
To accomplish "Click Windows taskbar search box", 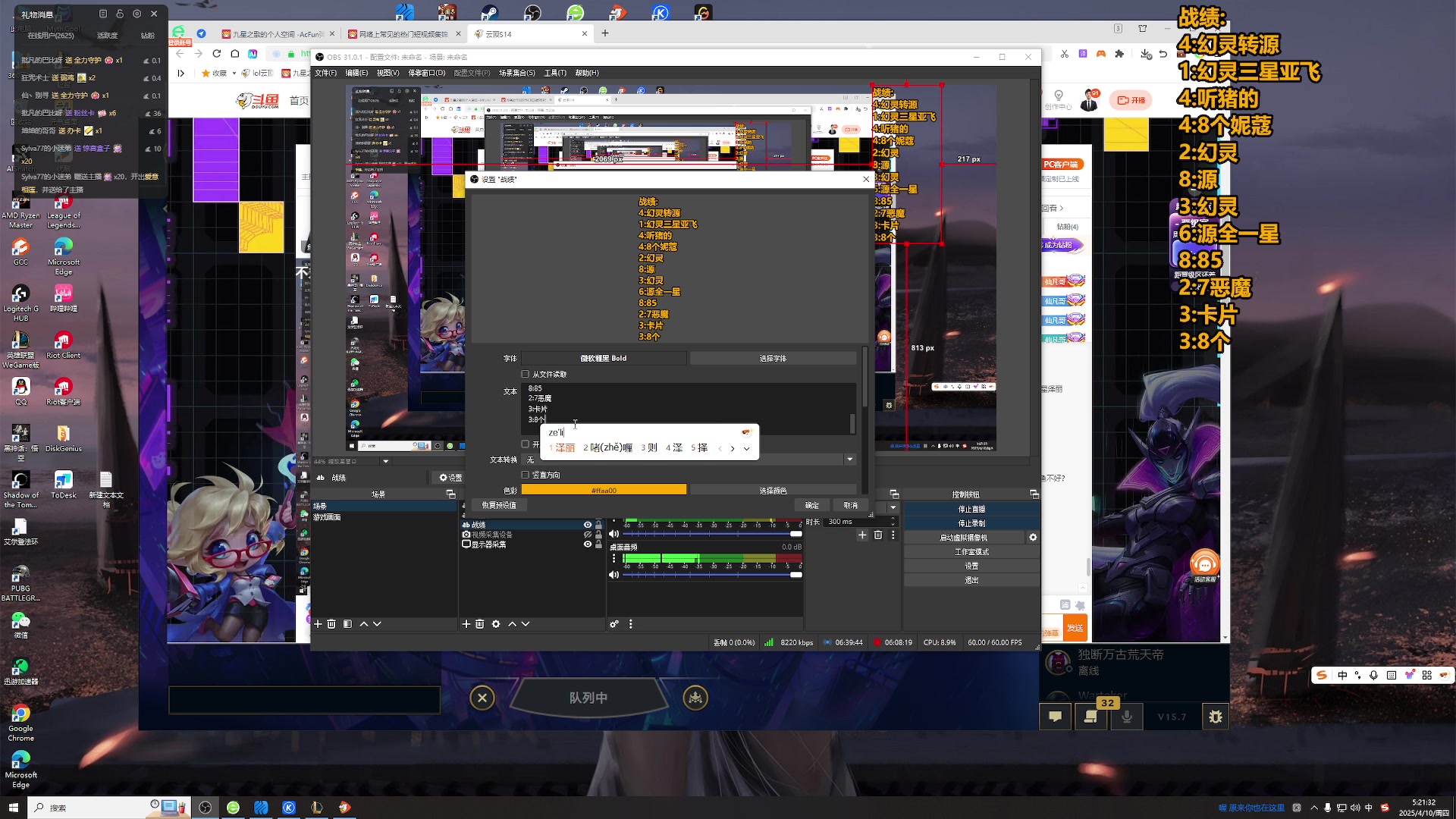I will pyautogui.click(x=108, y=808).
